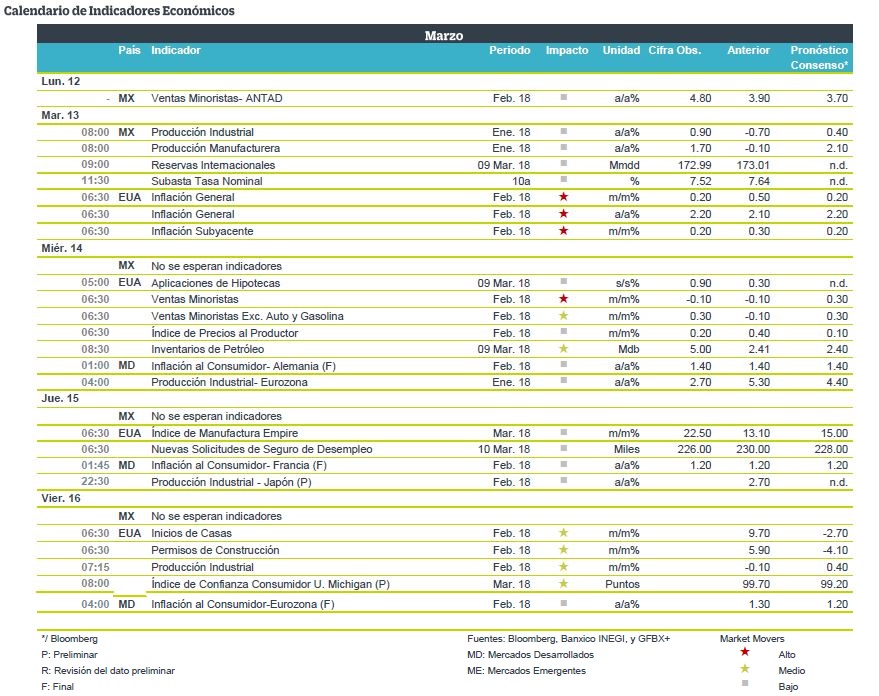Screen dimensions: 879x696
Task: Click the Índice de Manufactura Empire indicator
Action: click(x=224, y=433)
